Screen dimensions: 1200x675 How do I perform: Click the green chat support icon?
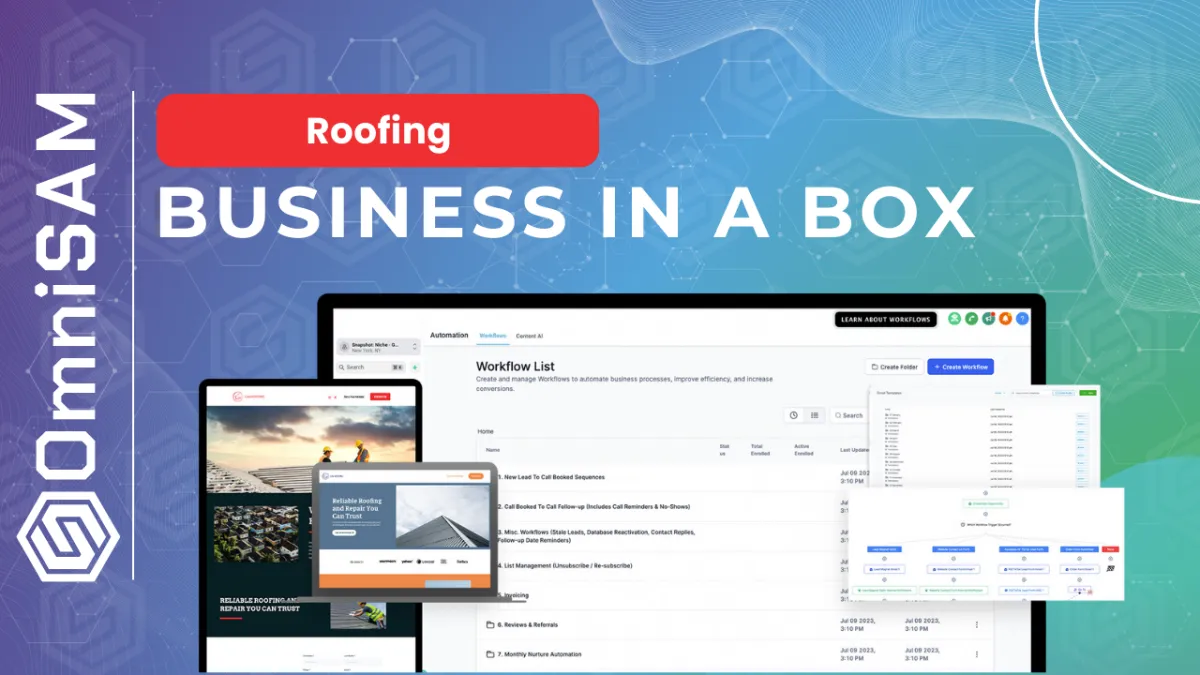coord(955,318)
